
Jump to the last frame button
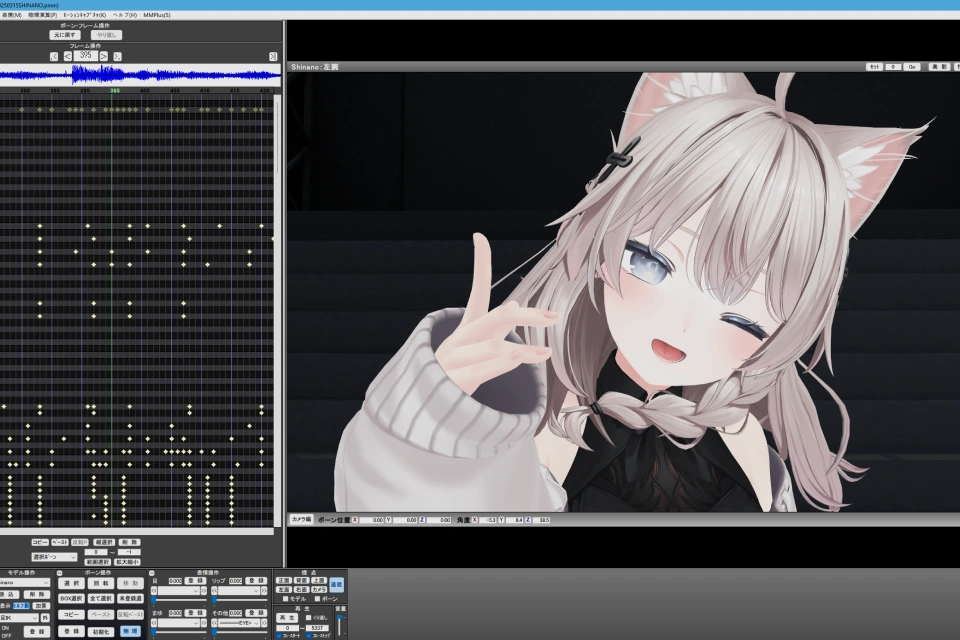coord(273,56)
